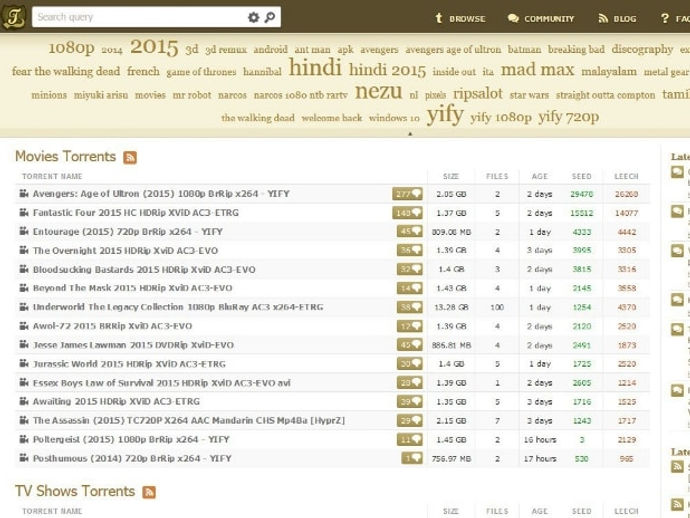Viewport: 690px width, 518px height.
Task: Open comments bubble for Jurassic World 2015
Action: point(409,364)
